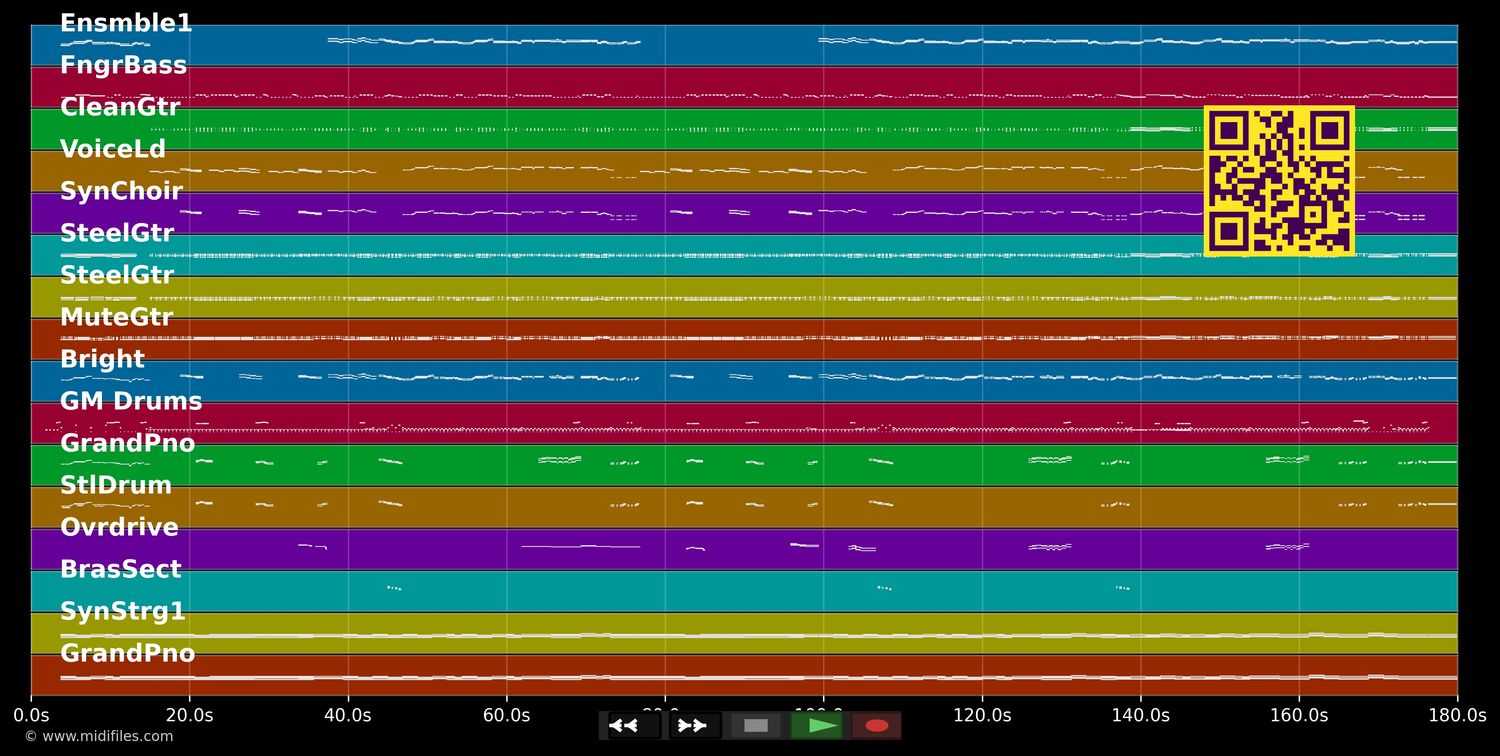Select the SynChoir track label
This screenshot has height=756, width=1500.
tap(121, 192)
